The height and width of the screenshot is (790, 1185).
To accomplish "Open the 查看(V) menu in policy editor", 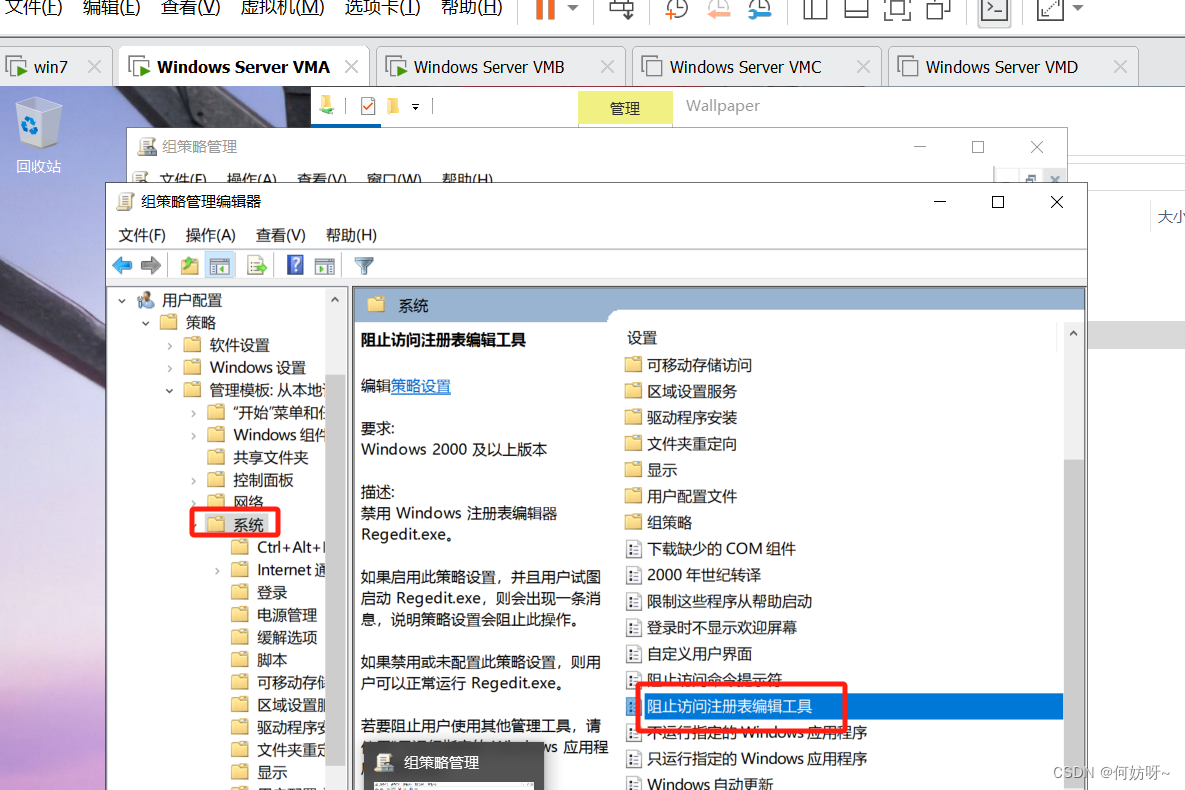I will [280, 235].
